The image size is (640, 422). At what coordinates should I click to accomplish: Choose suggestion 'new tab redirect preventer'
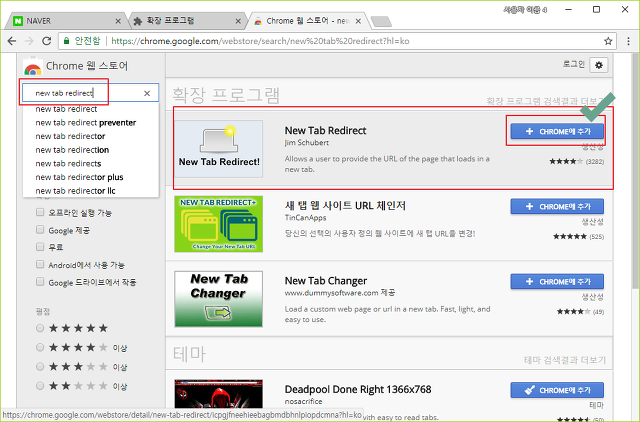(85, 122)
